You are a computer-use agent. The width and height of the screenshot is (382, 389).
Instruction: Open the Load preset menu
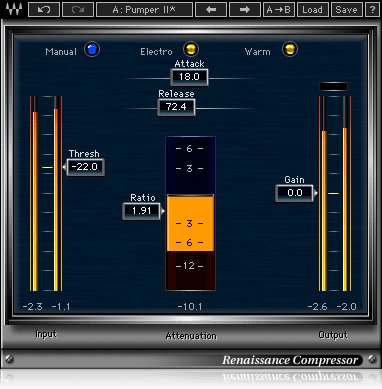pyautogui.click(x=312, y=10)
